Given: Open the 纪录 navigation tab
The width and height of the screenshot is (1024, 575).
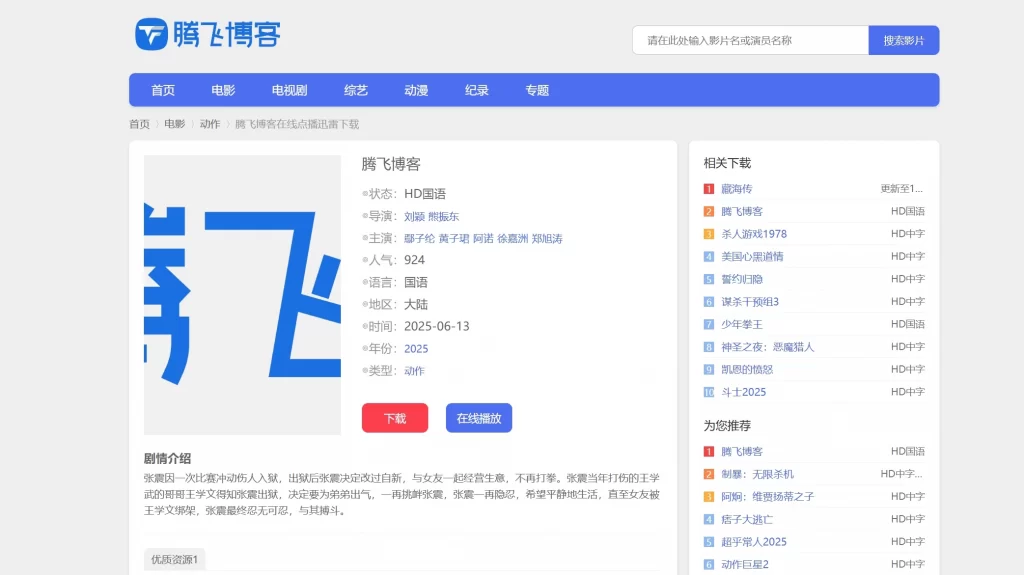Looking at the screenshot, I should coord(477,90).
